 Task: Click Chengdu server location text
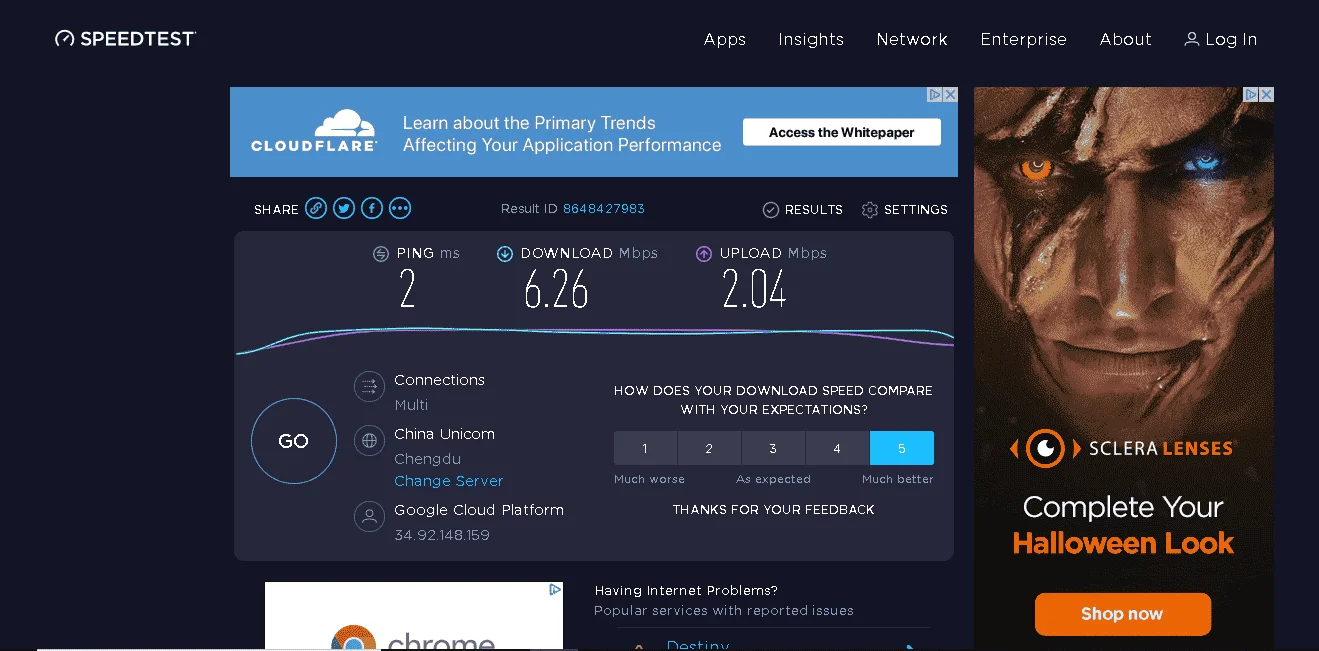pos(428,459)
